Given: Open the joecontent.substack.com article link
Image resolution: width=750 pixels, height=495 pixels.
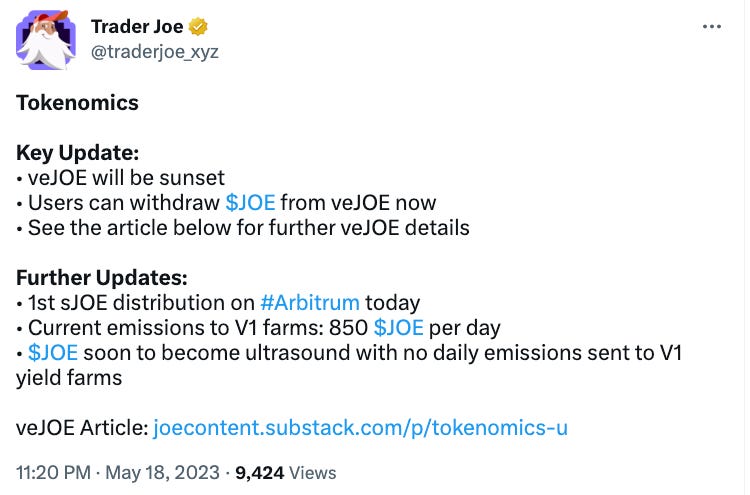Looking at the screenshot, I should (x=360, y=428).
